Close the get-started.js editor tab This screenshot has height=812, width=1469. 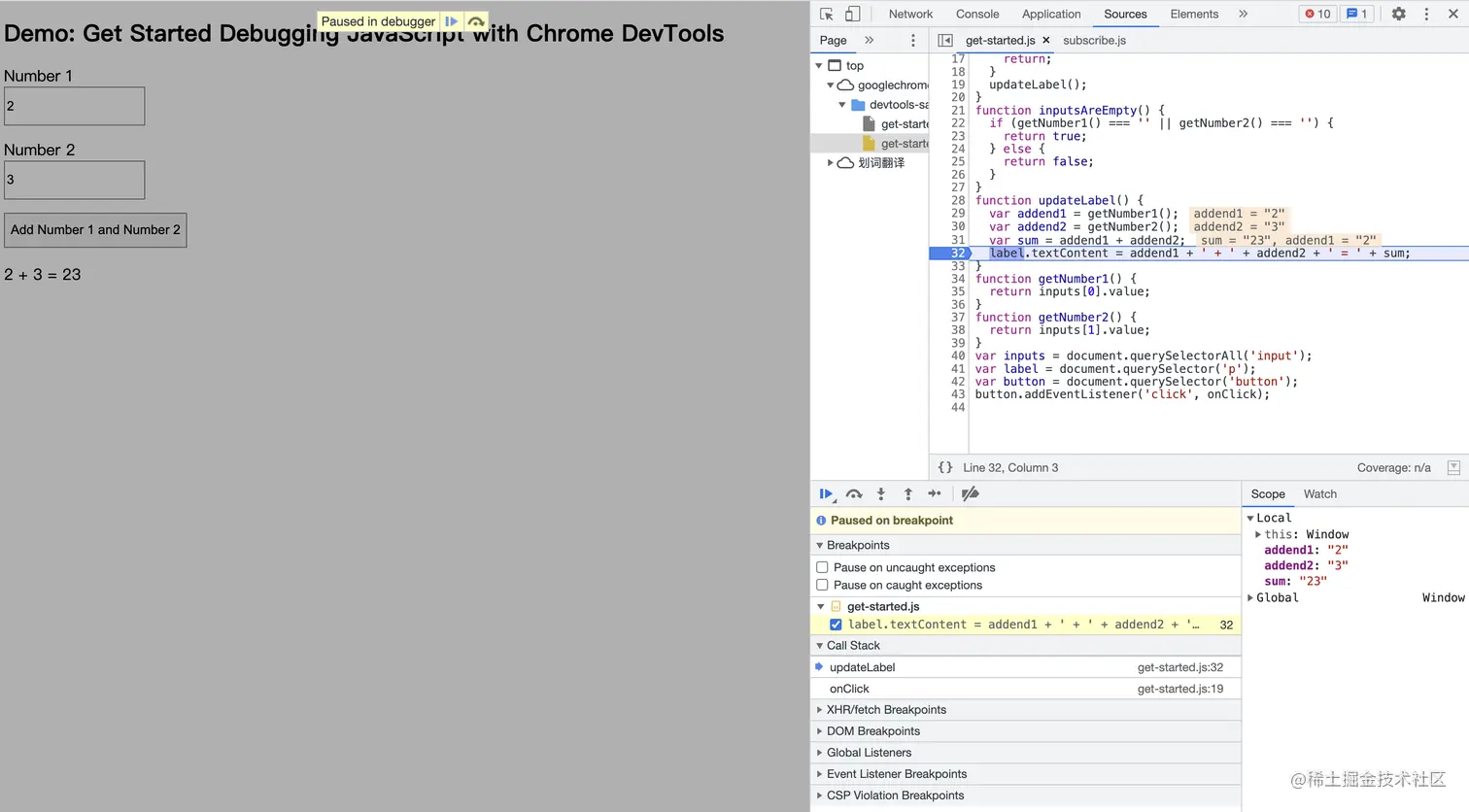click(x=1046, y=40)
